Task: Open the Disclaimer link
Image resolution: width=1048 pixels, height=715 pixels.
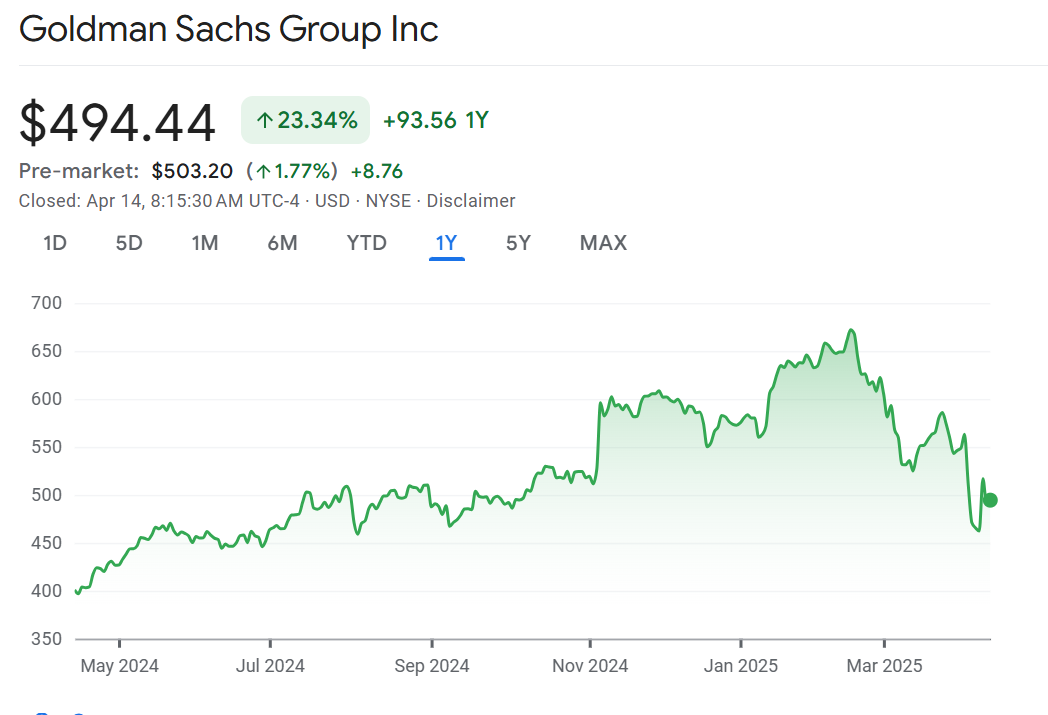Action: coord(471,201)
